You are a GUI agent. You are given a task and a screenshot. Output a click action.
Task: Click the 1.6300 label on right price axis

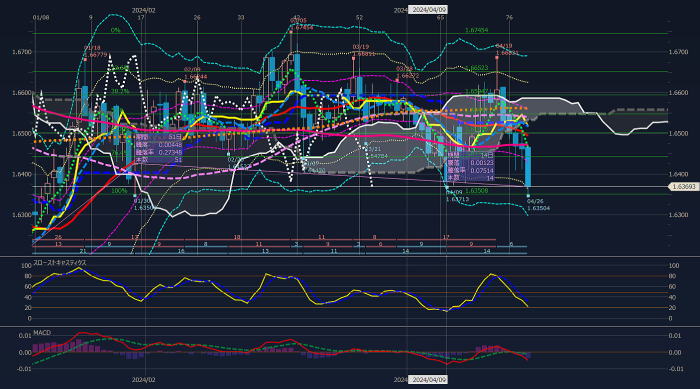click(x=679, y=214)
